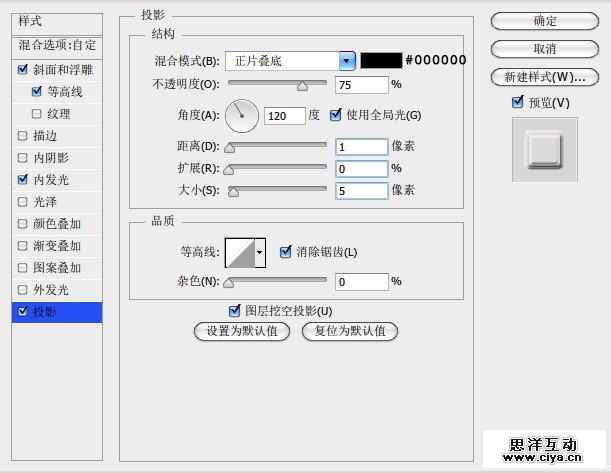Toggle the 预览(V) checkbox

517,102
